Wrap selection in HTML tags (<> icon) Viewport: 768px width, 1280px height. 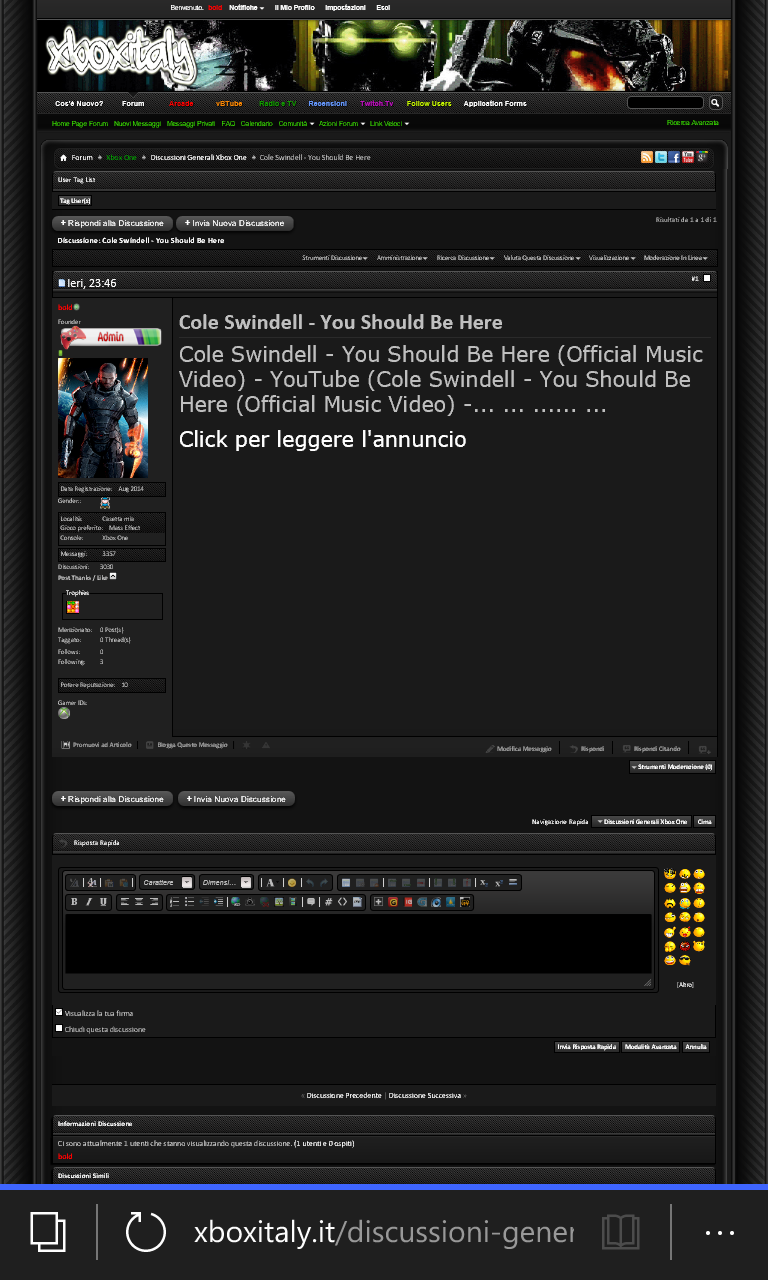[342, 902]
